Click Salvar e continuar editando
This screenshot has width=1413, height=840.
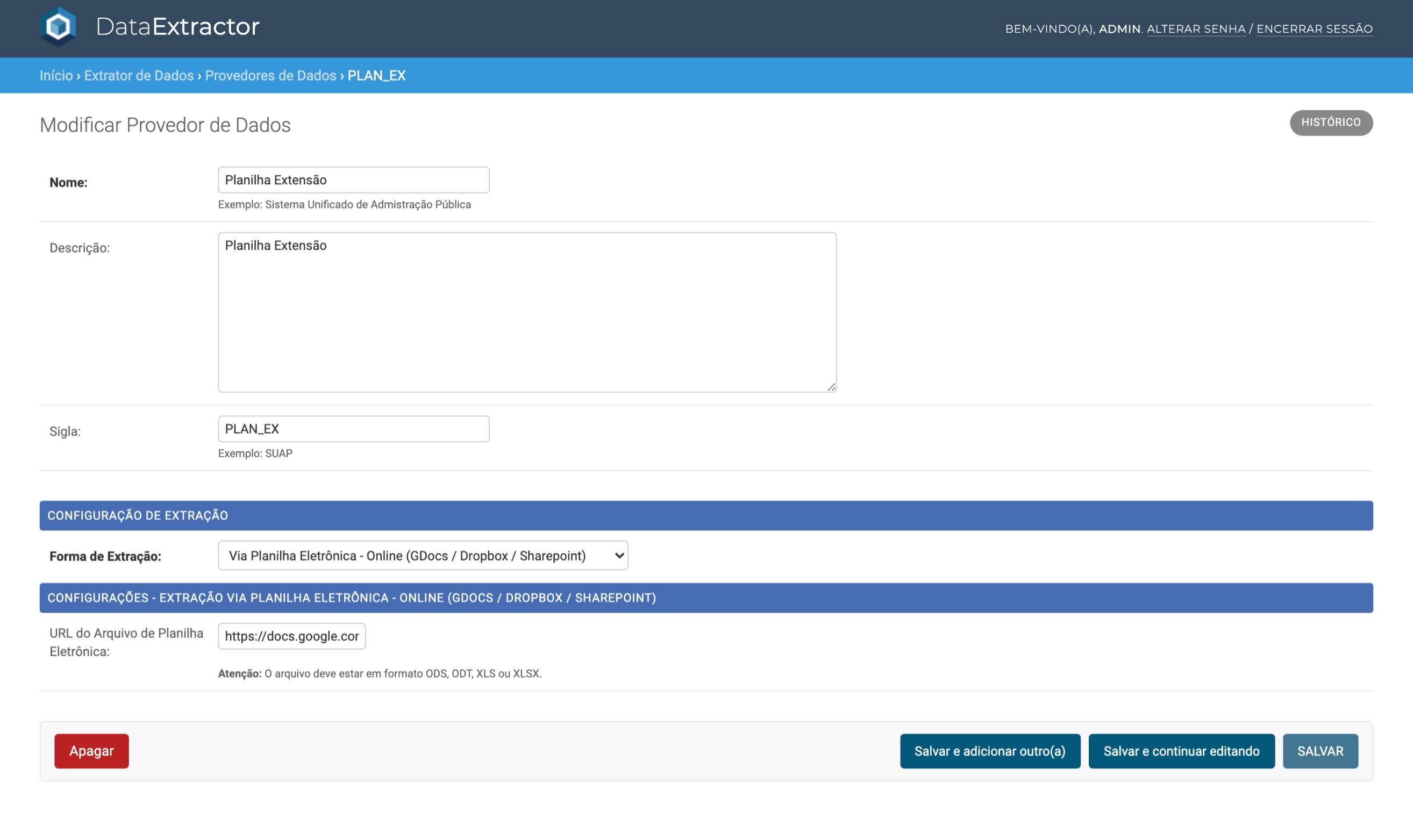(1181, 751)
